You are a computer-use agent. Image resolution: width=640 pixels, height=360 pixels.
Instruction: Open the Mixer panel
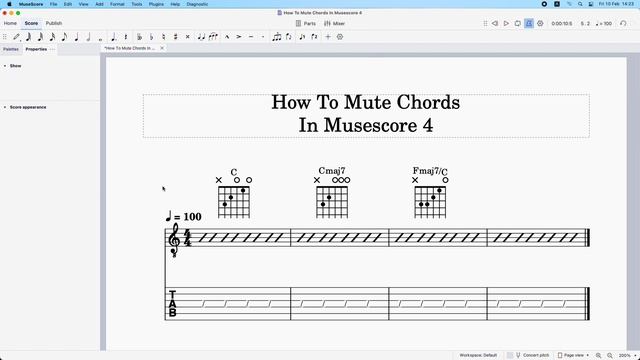(335, 23)
